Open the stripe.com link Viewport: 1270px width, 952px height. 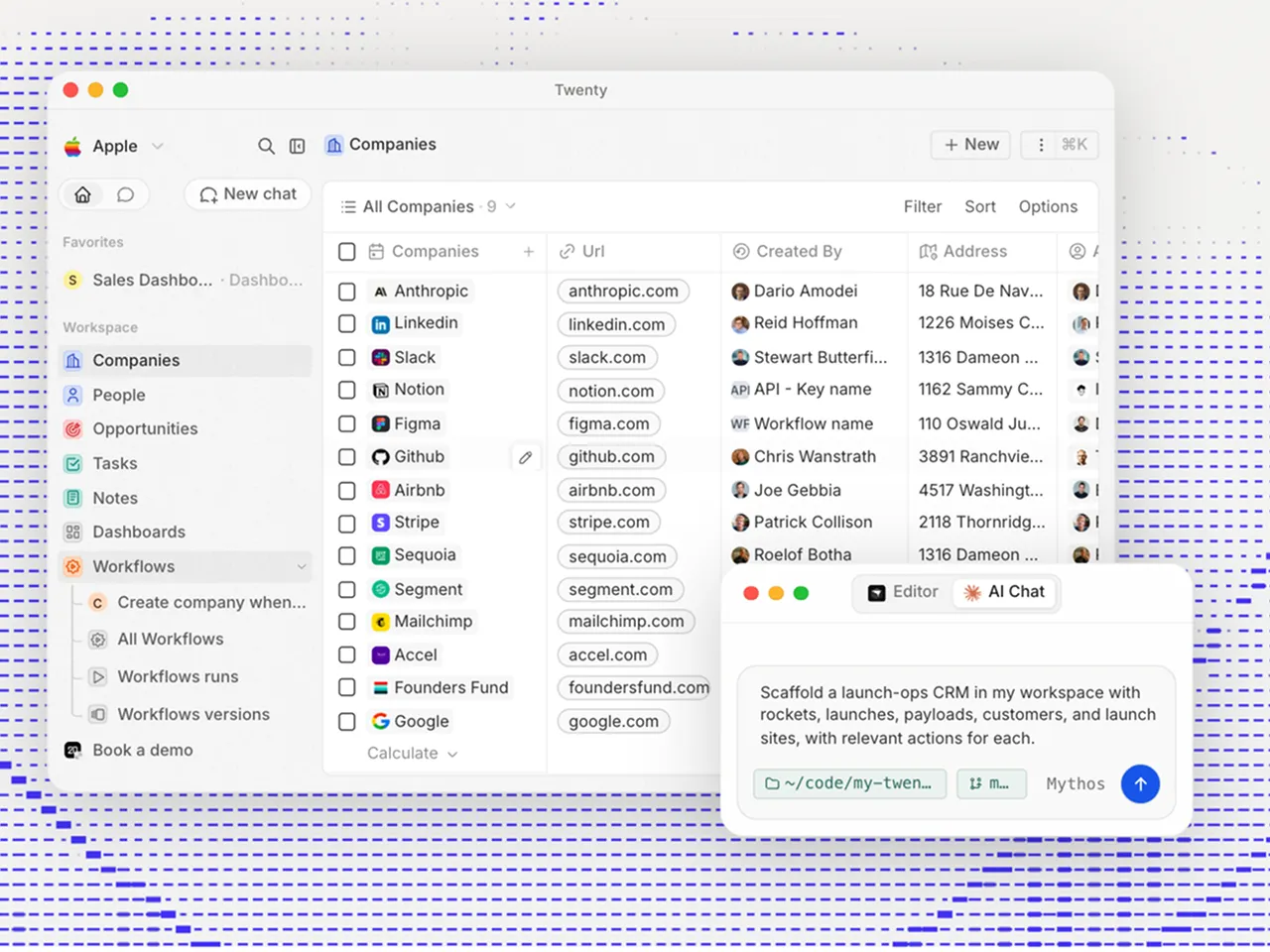pyautogui.click(x=609, y=523)
